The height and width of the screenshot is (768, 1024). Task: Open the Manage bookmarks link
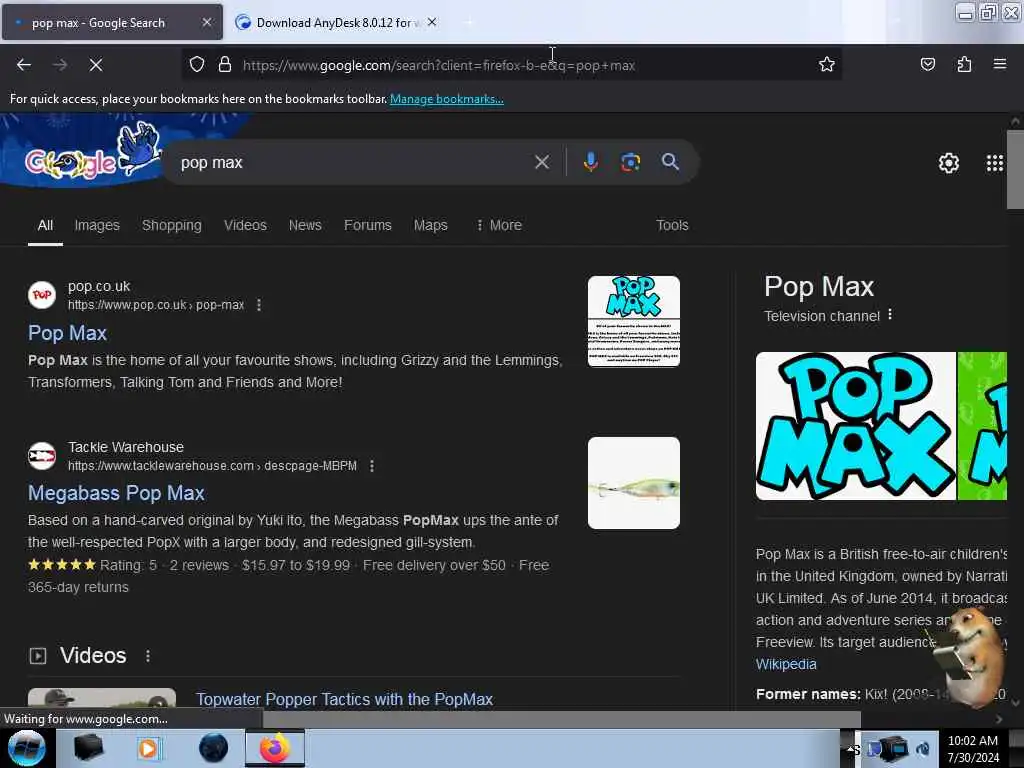coord(447,99)
